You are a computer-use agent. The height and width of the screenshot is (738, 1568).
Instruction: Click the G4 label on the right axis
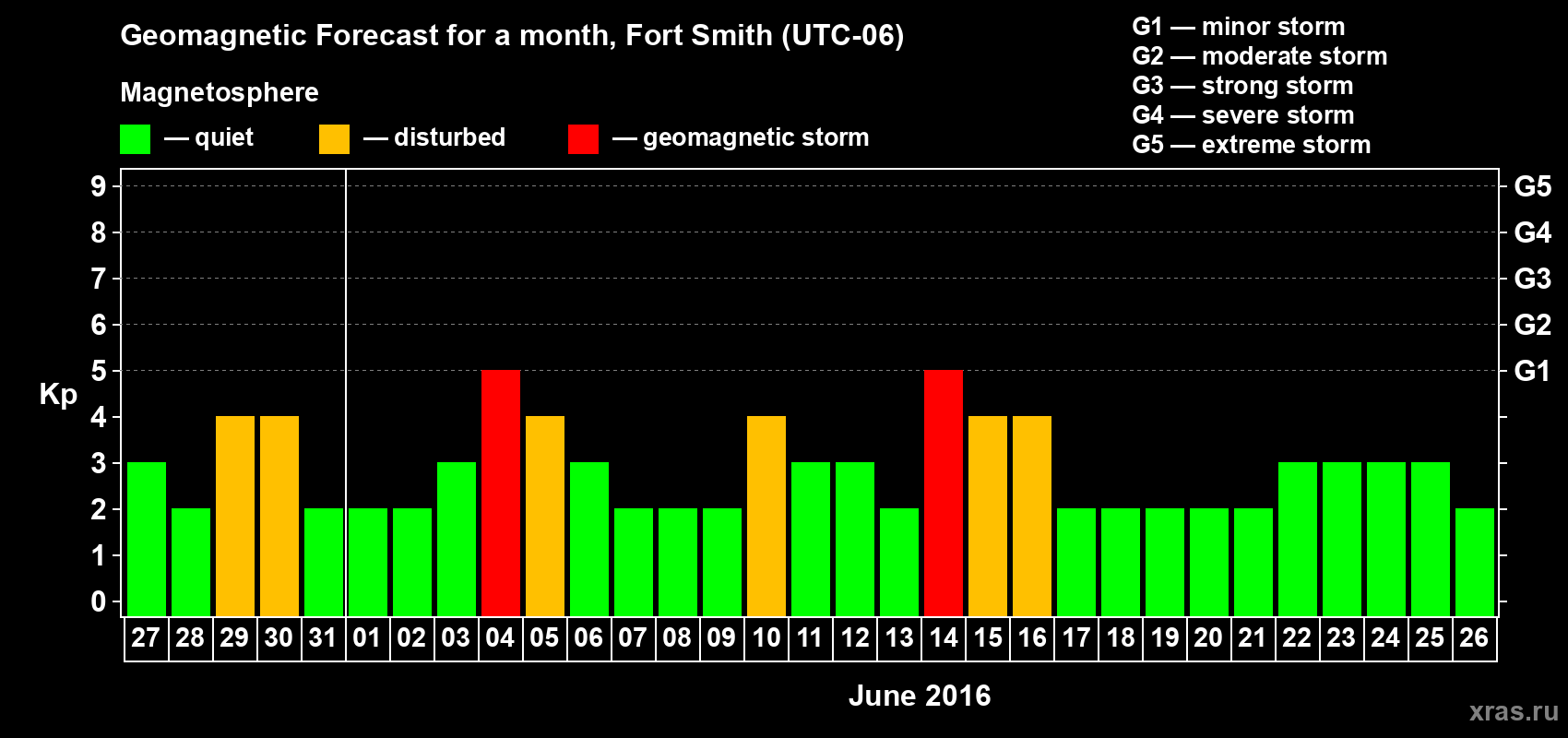(x=1533, y=232)
